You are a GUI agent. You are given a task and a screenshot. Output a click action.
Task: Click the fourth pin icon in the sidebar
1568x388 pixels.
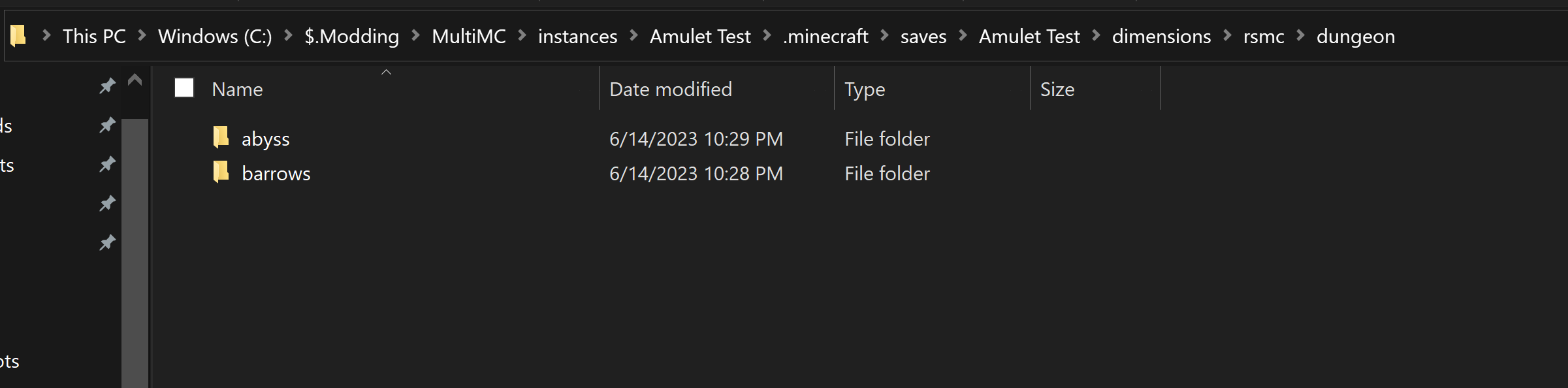coord(106,203)
